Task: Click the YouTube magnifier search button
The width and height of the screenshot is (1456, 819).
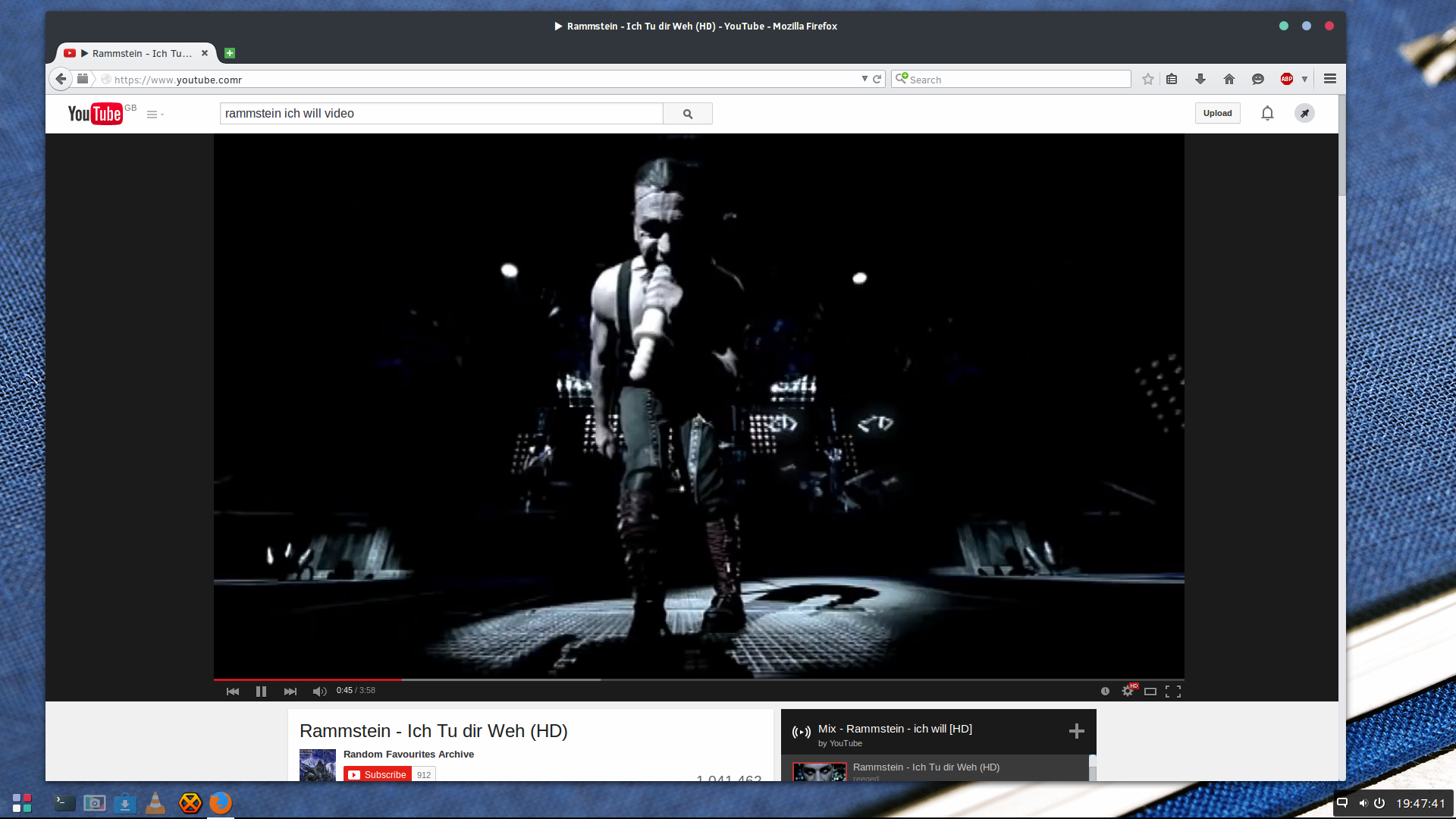Action: [x=688, y=113]
